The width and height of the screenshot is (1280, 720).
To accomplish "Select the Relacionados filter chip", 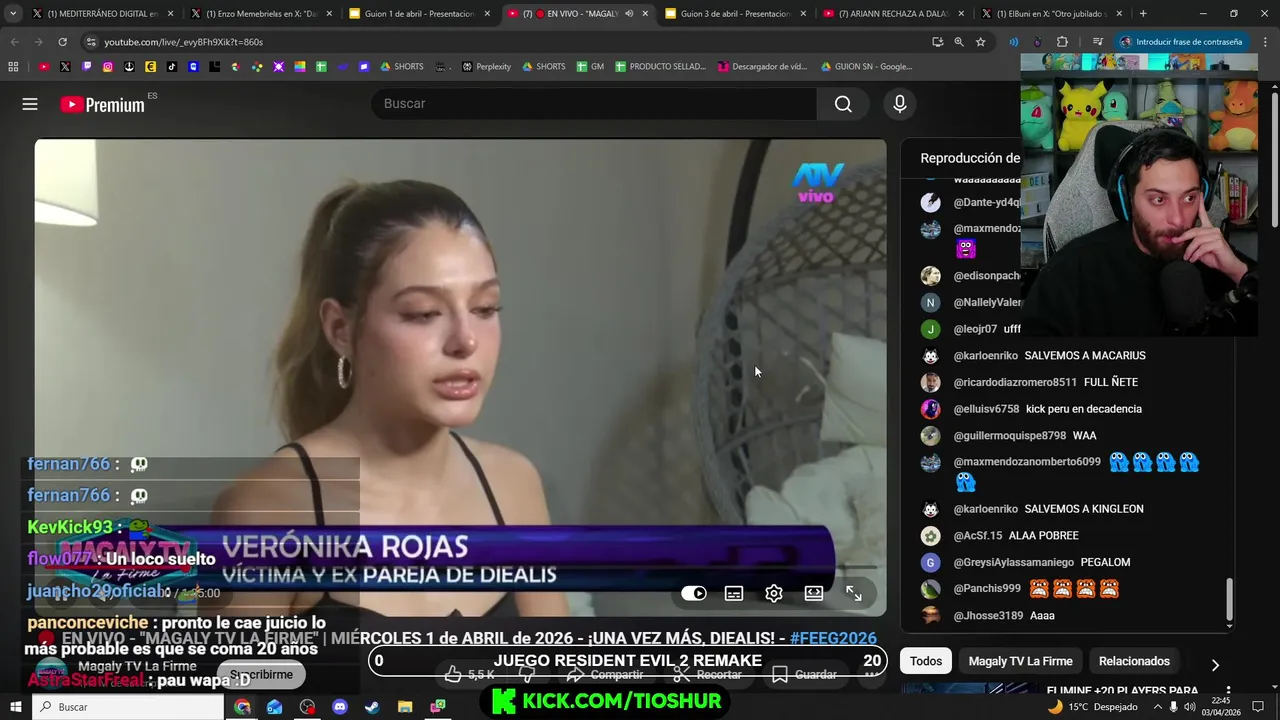I will [x=1134, y=661].
